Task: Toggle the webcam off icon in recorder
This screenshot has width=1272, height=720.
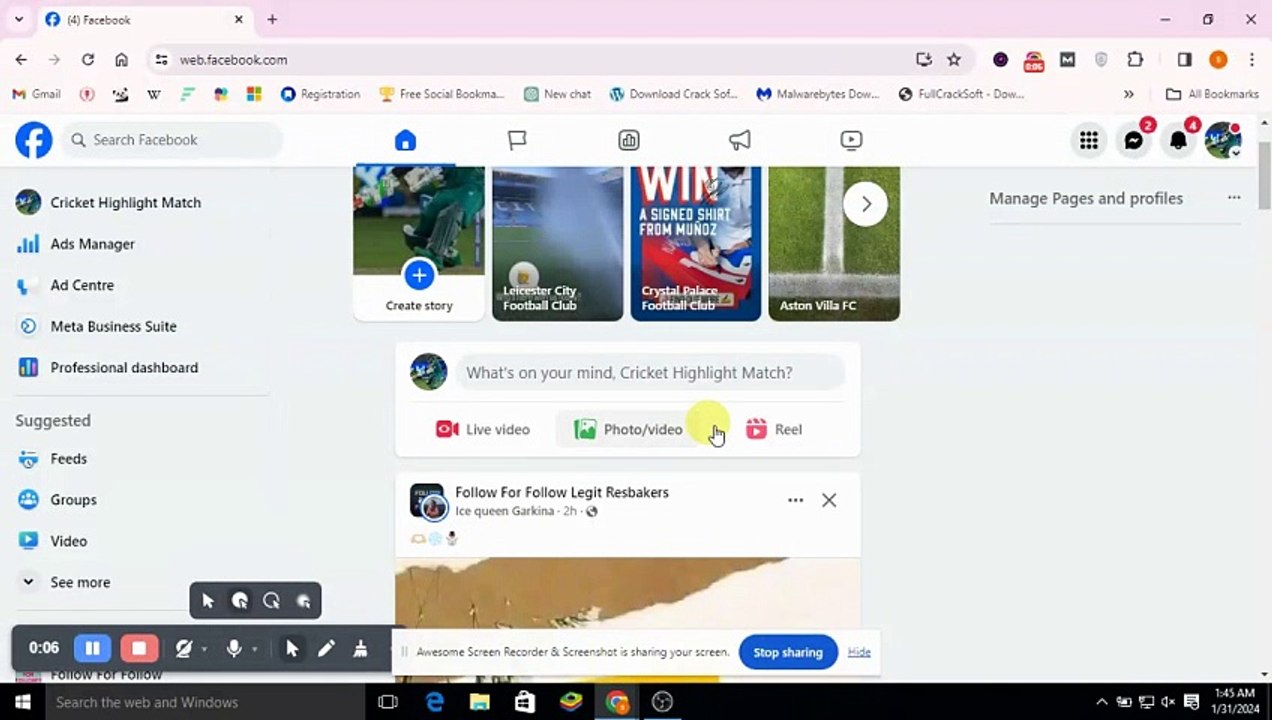Action: pos(184,649)
